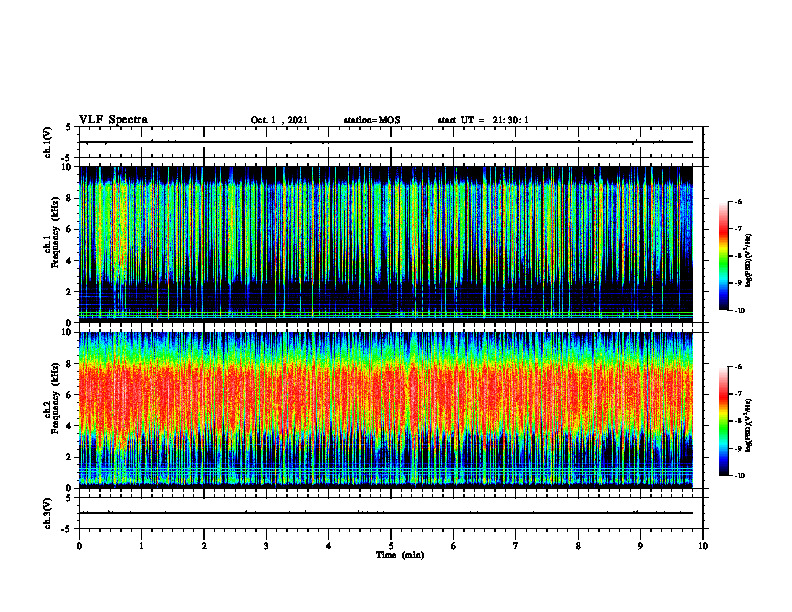Image resolution: width=792 pixels, height=612 pixels.
Task: Click the -10 label on ch.2 colorbar
Action: click(740, 476)
